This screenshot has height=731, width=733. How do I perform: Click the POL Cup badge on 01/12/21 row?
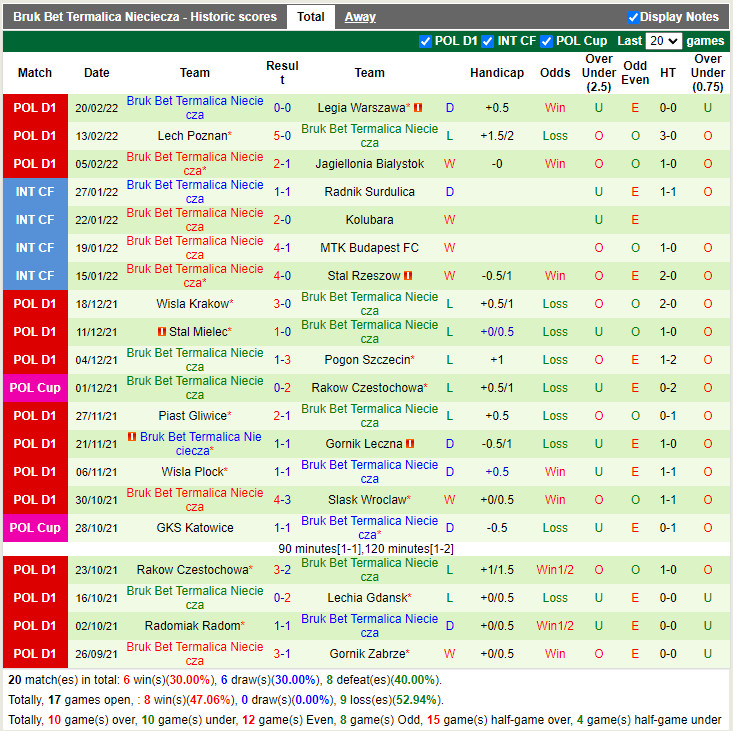coord(35,388)
